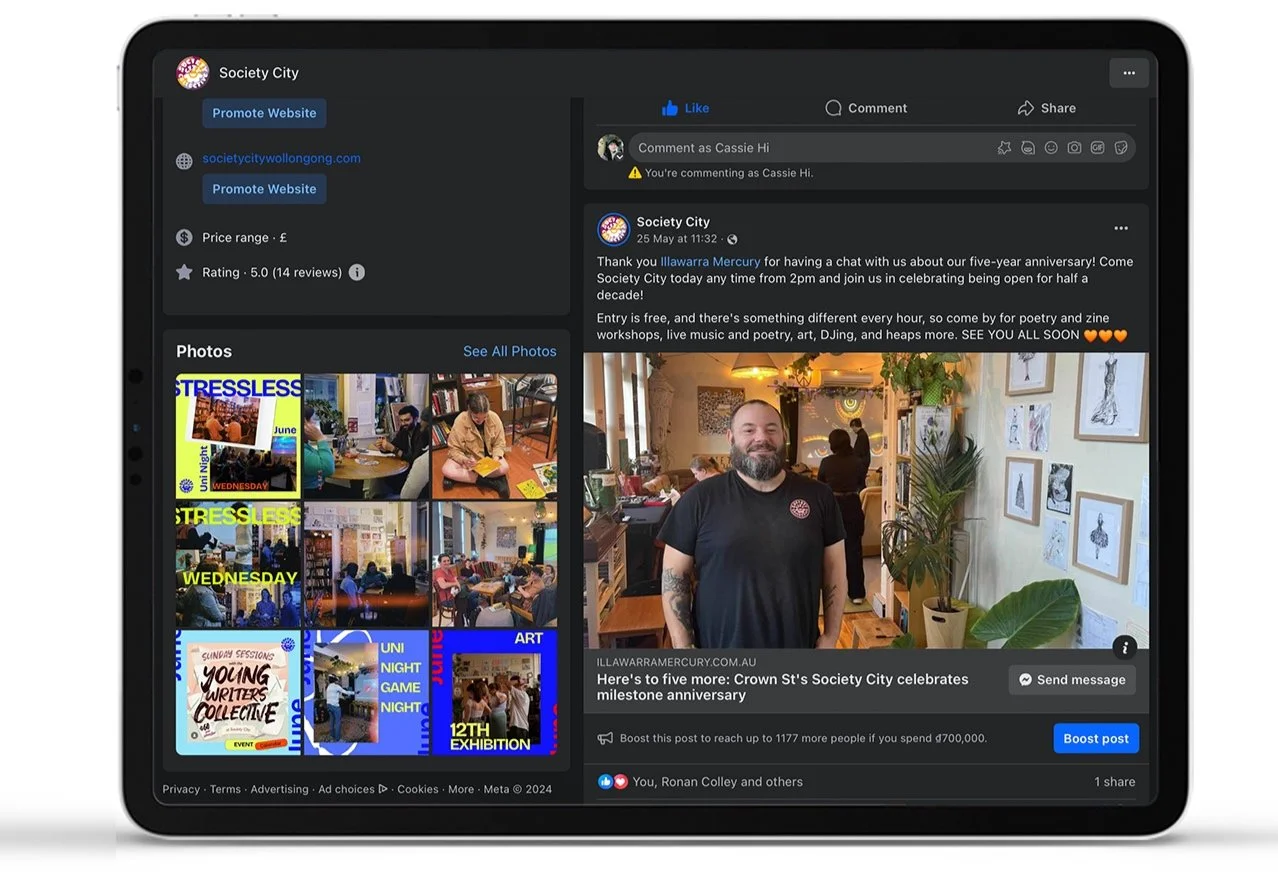The image size is (1278, 894).
Task: Click the post timestamp 25 May at 11:32
Action: [677, 240]
